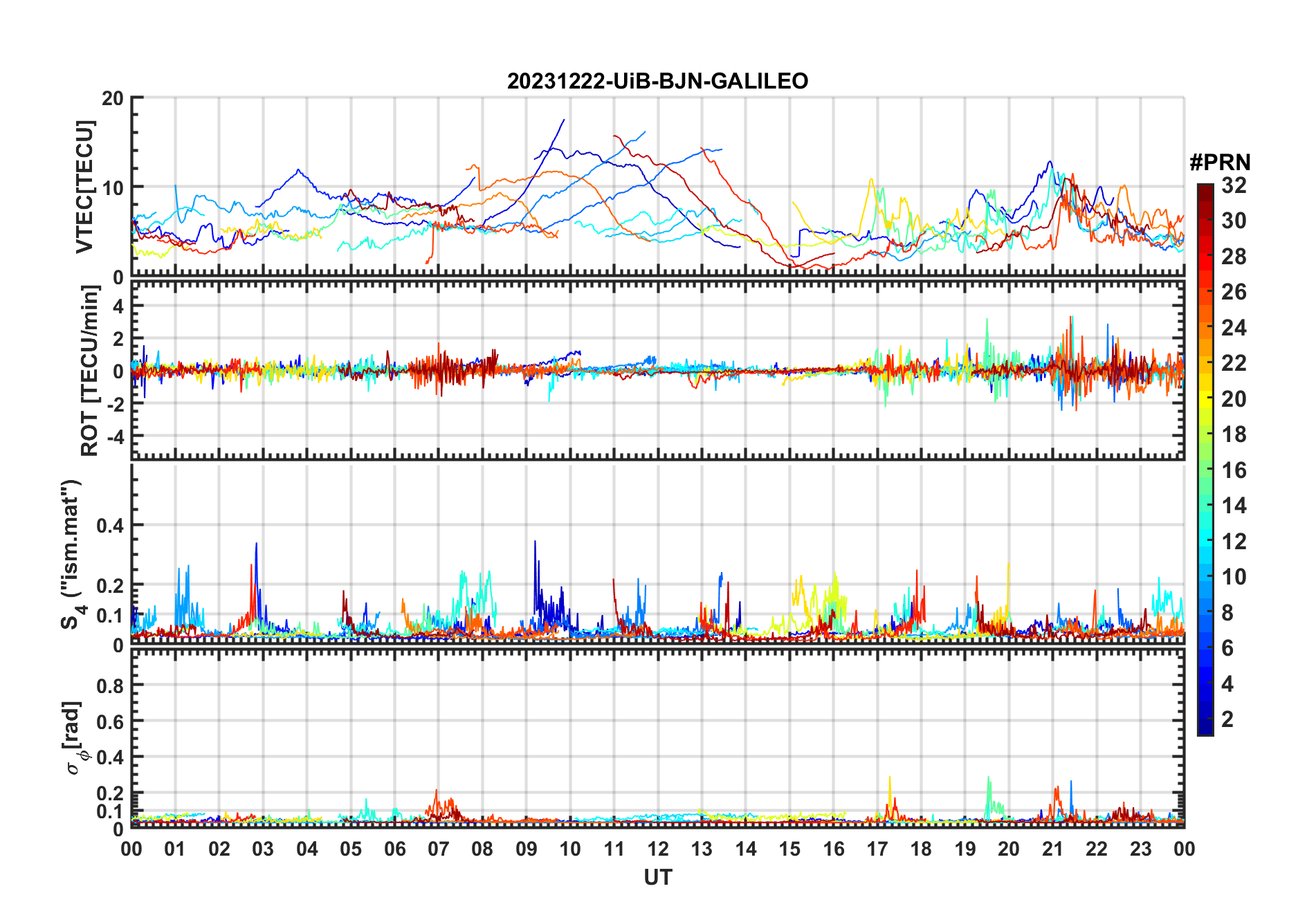1316x920 pixels.
Task: Click the x-axis tick label 04
Action: coord(307,849)
